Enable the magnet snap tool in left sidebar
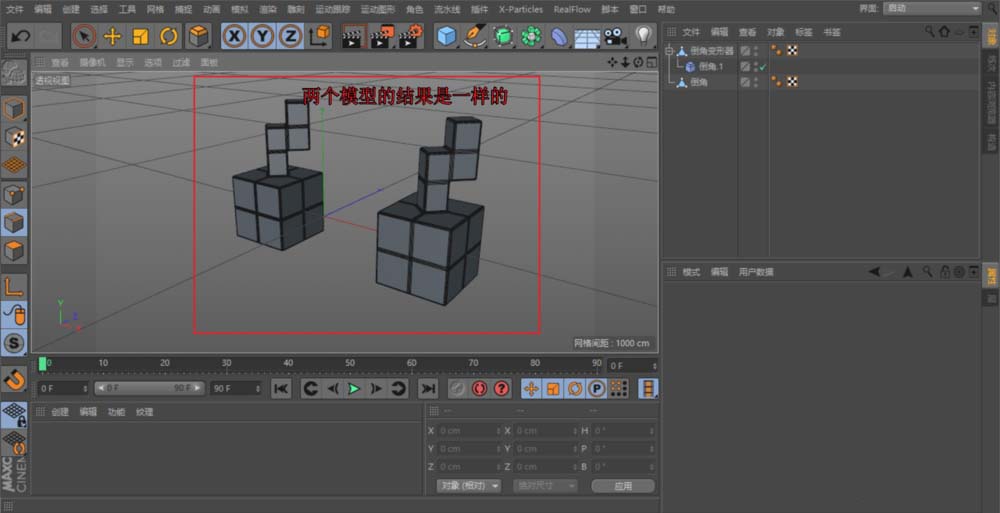 point(14,380)
